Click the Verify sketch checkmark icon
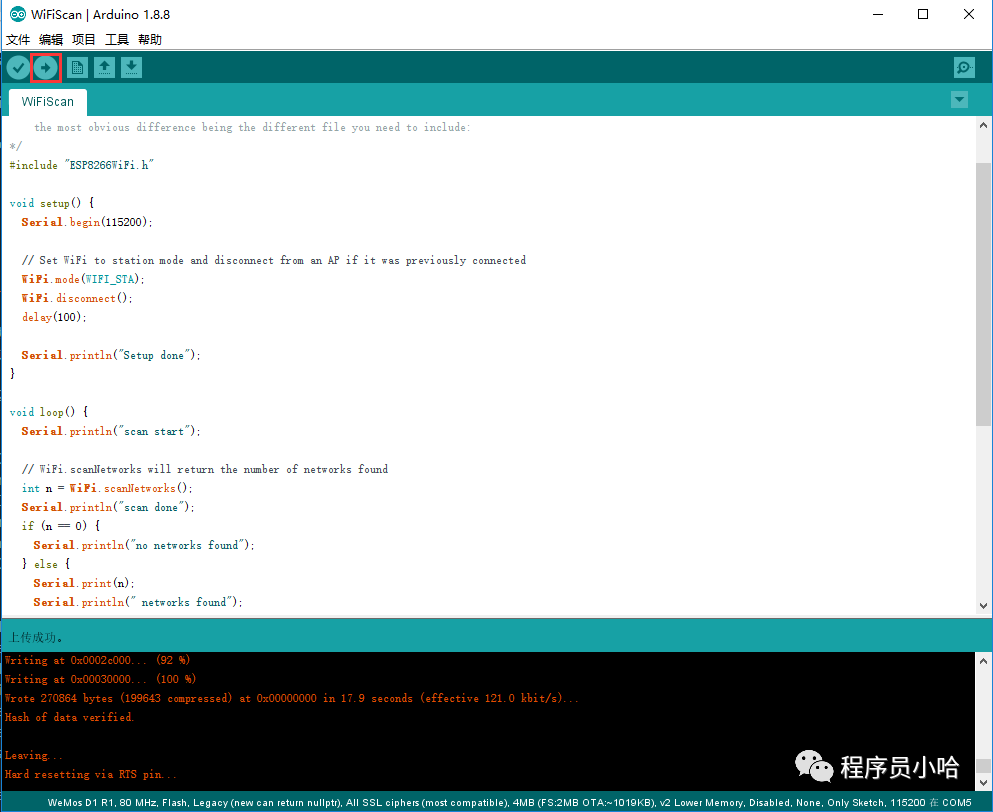The image size is (993, 812). (x=18, y=68)
